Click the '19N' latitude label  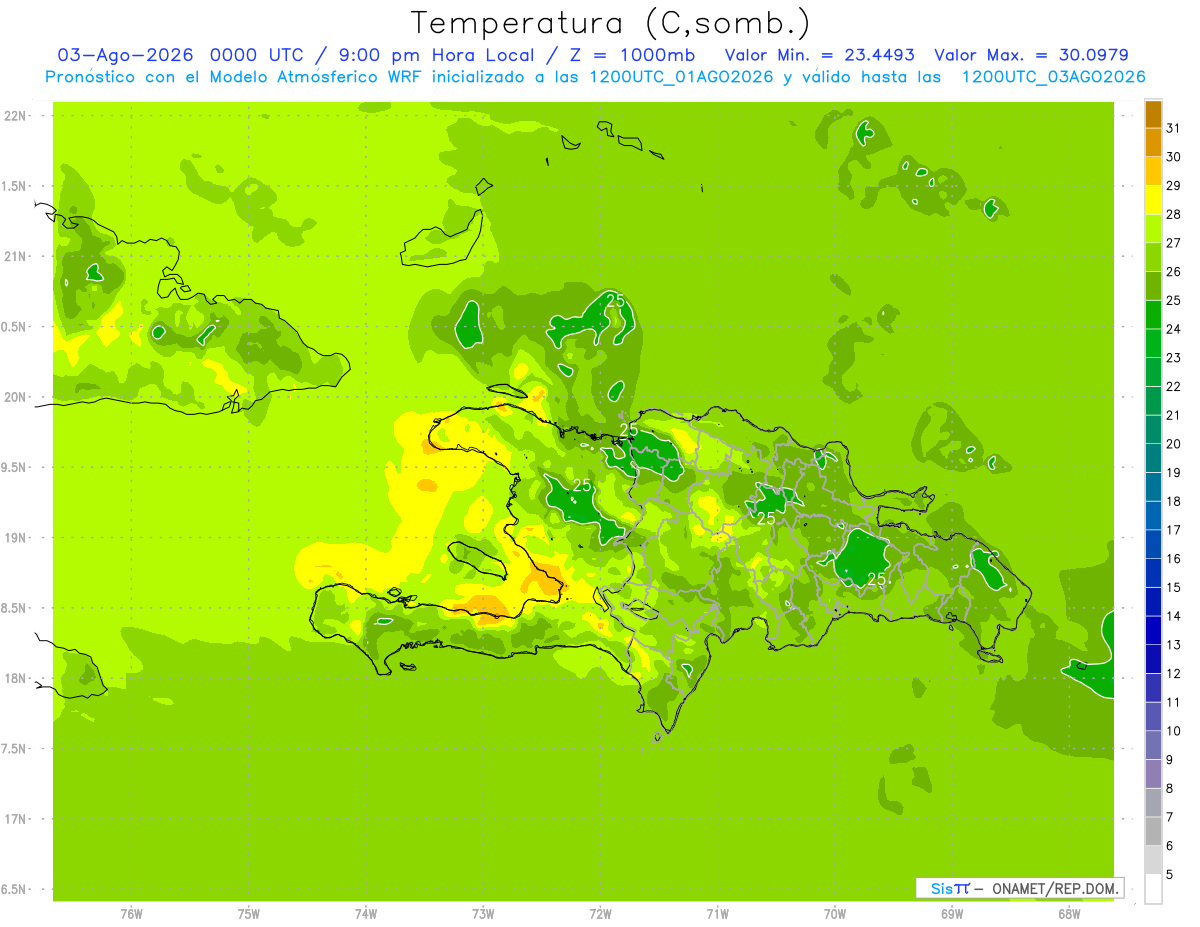tap(15, 538)
